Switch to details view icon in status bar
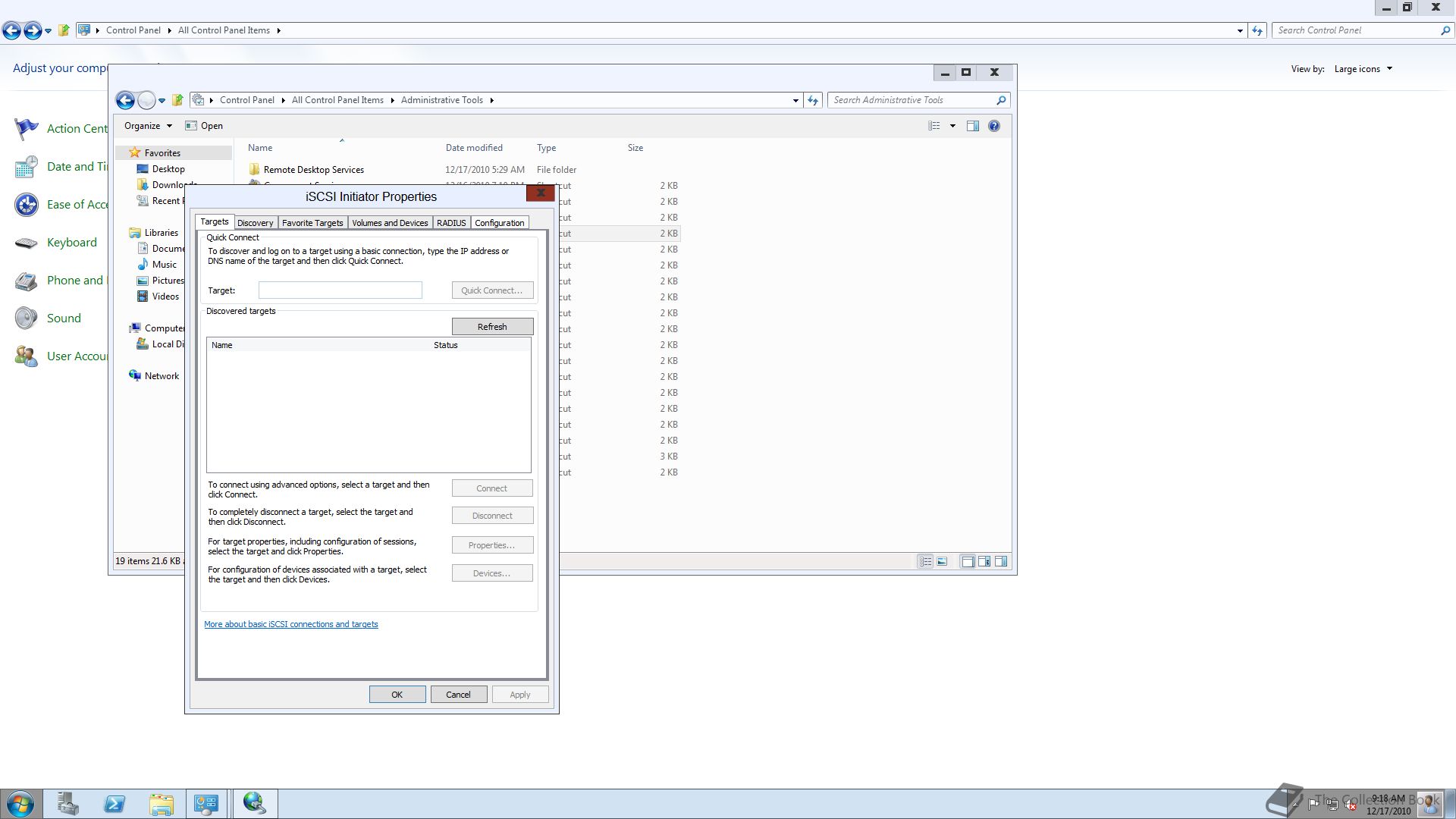Viewport: 1456px width, 819px height. pyautogui.click(x=925, y=562)
